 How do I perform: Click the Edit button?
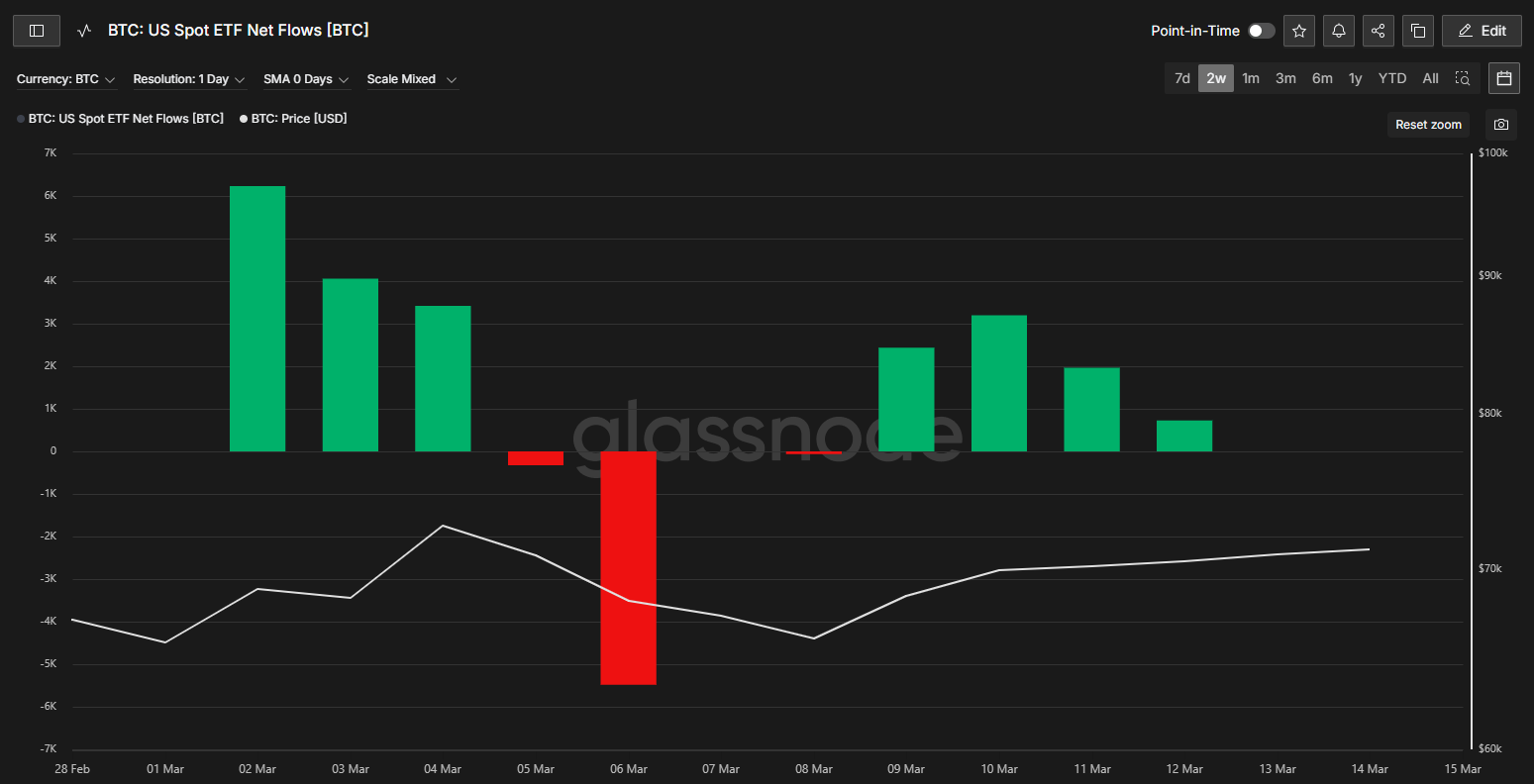(x=1482, y=31)
